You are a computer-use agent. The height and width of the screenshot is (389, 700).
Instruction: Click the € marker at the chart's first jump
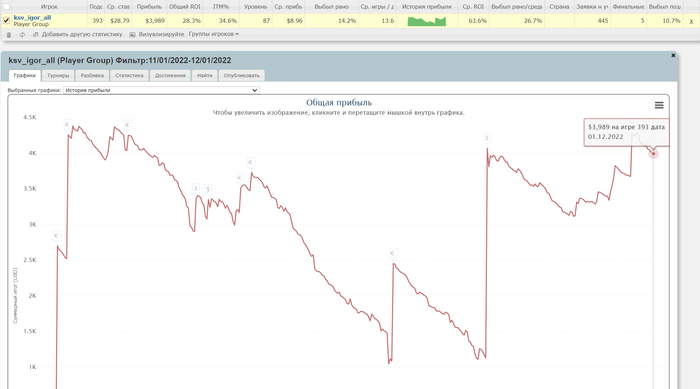[57, 236]
